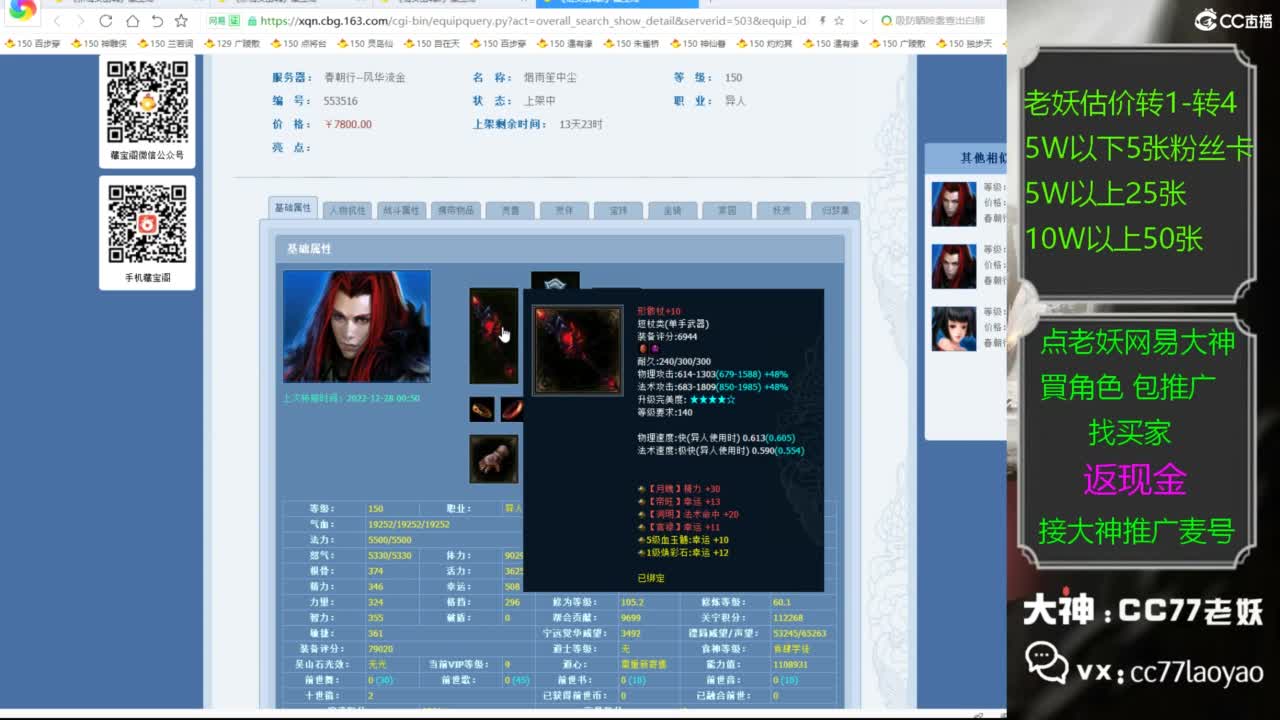
Task: Reload the page with the refresh icon
Action: tap(106, 21)
